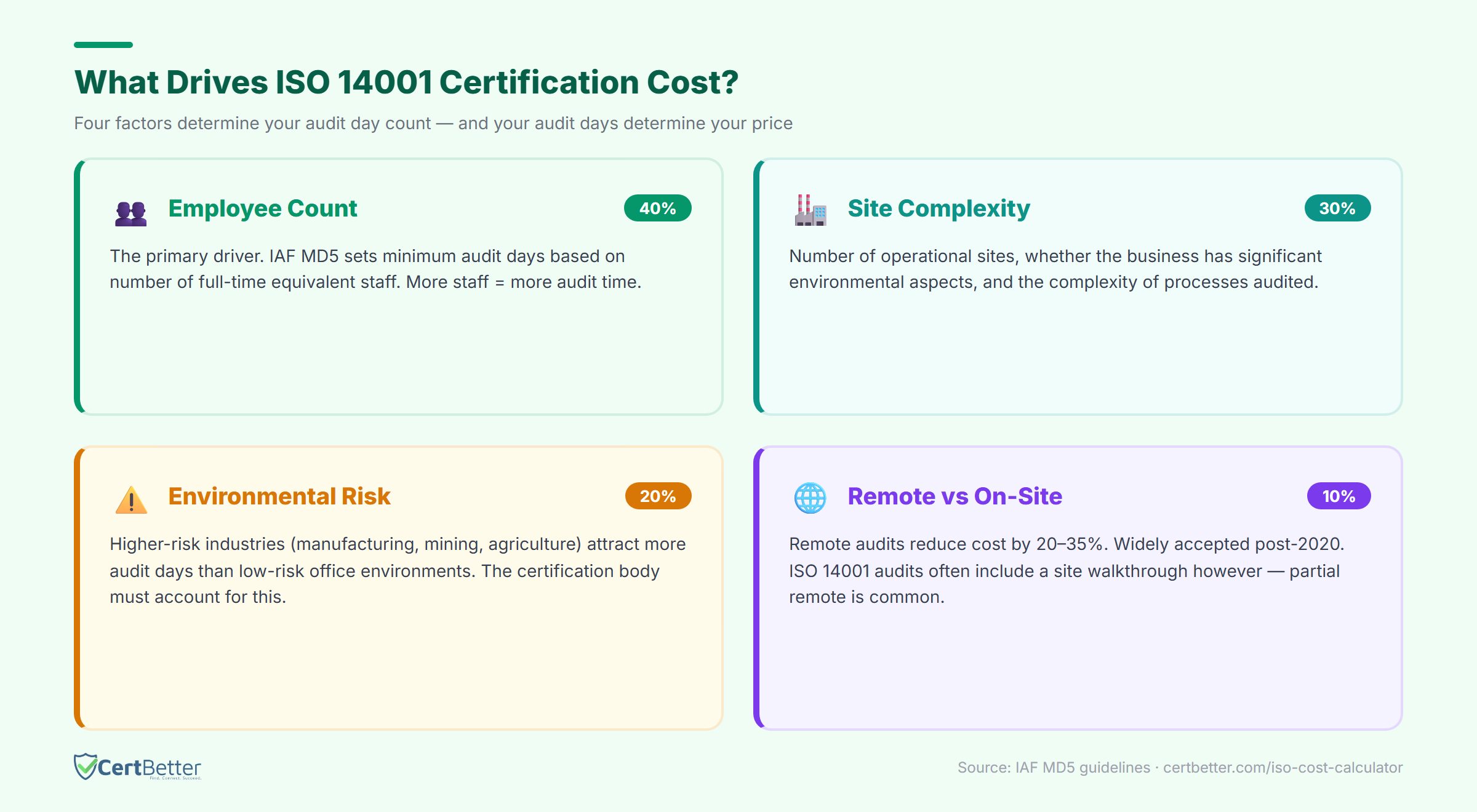This screenshot has height=812, width=1477.
Task: Click text 'Higher-risk industries (manufacturing, mining, agriculture)'
Action: [x=346, y=544]
